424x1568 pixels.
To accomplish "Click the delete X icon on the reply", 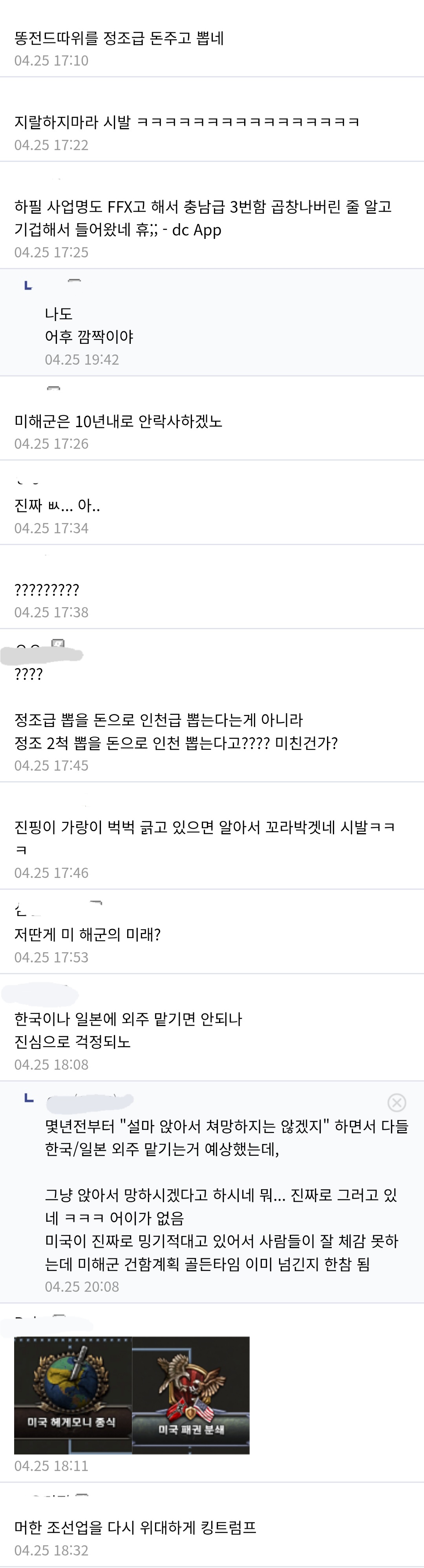I will click(397, 1102).
